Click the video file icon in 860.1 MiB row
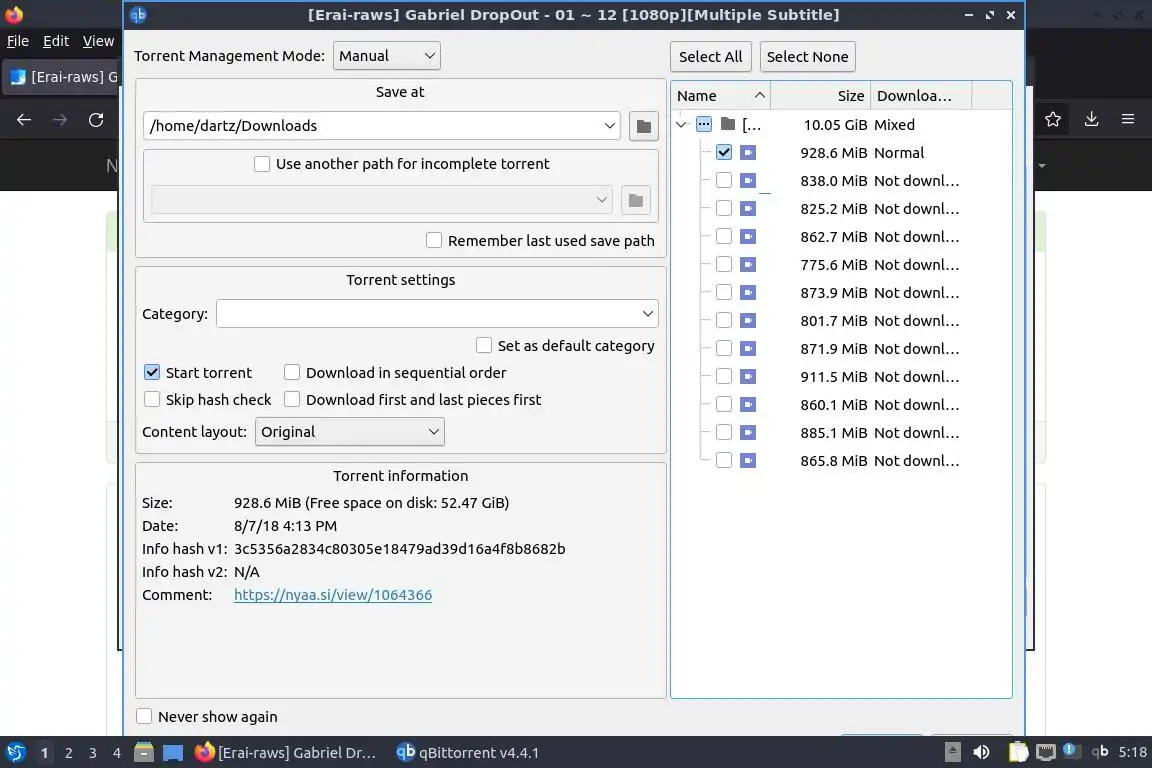 pos(748,404)
